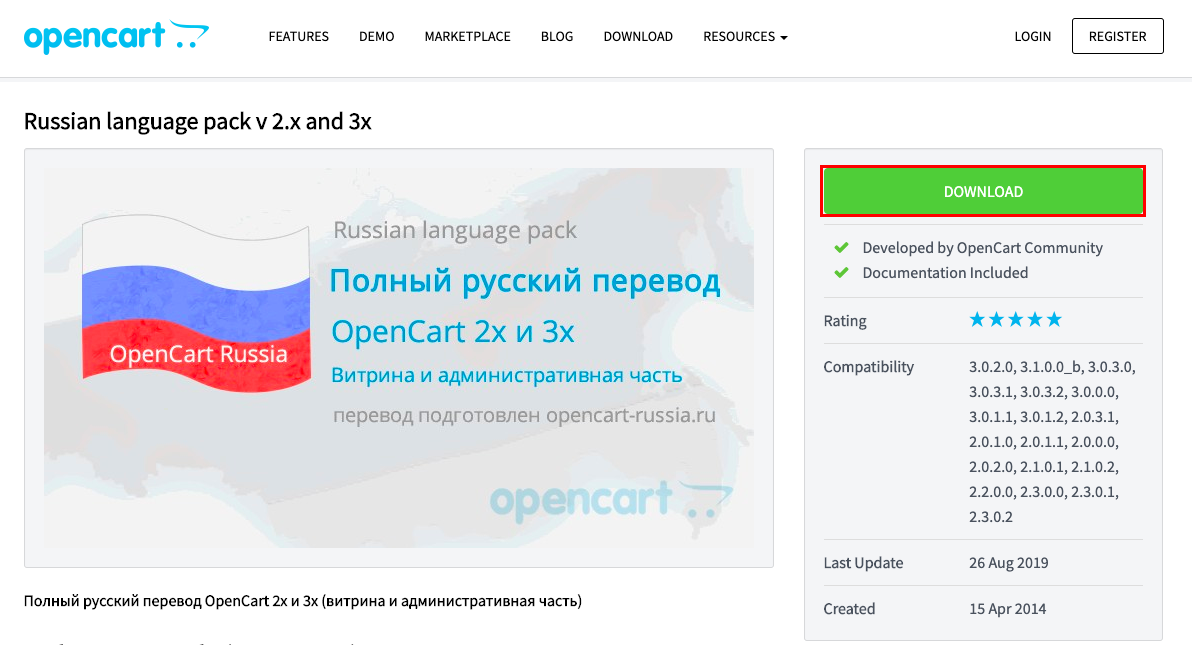Click the green checkmark beside Documentation Included
Screen dimensions: 1192x645
[842, 273]
